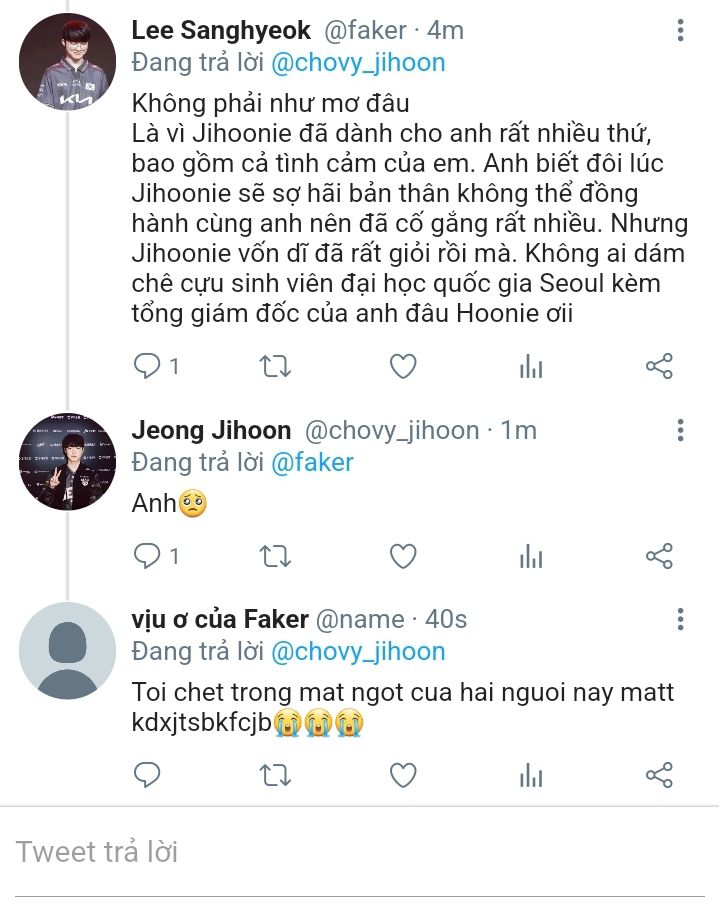Screen dimensions: 719x902
Task: Retweet the tweet from vịu ơ của Faker
Action: pos(274,775)
